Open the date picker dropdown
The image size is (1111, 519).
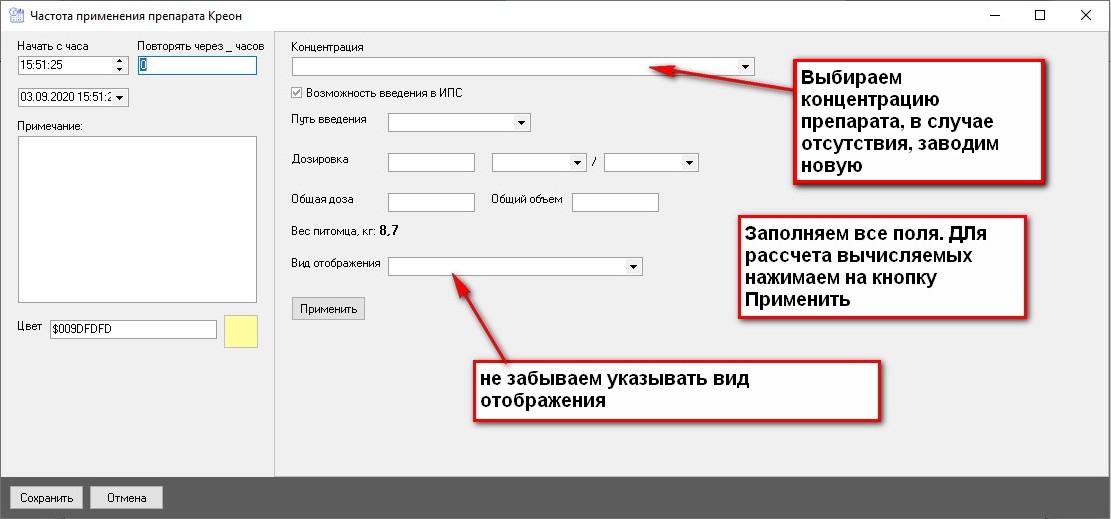coord(122,97)
